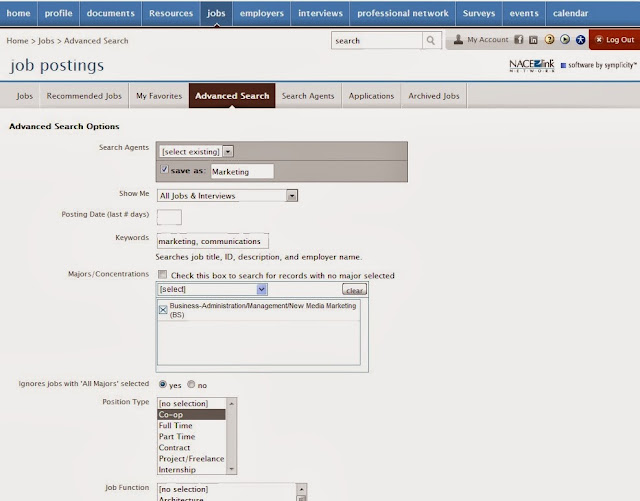The height and width of the screenshot is (501, 640).
Task: Open the documents menu
Action: [111, 13]
